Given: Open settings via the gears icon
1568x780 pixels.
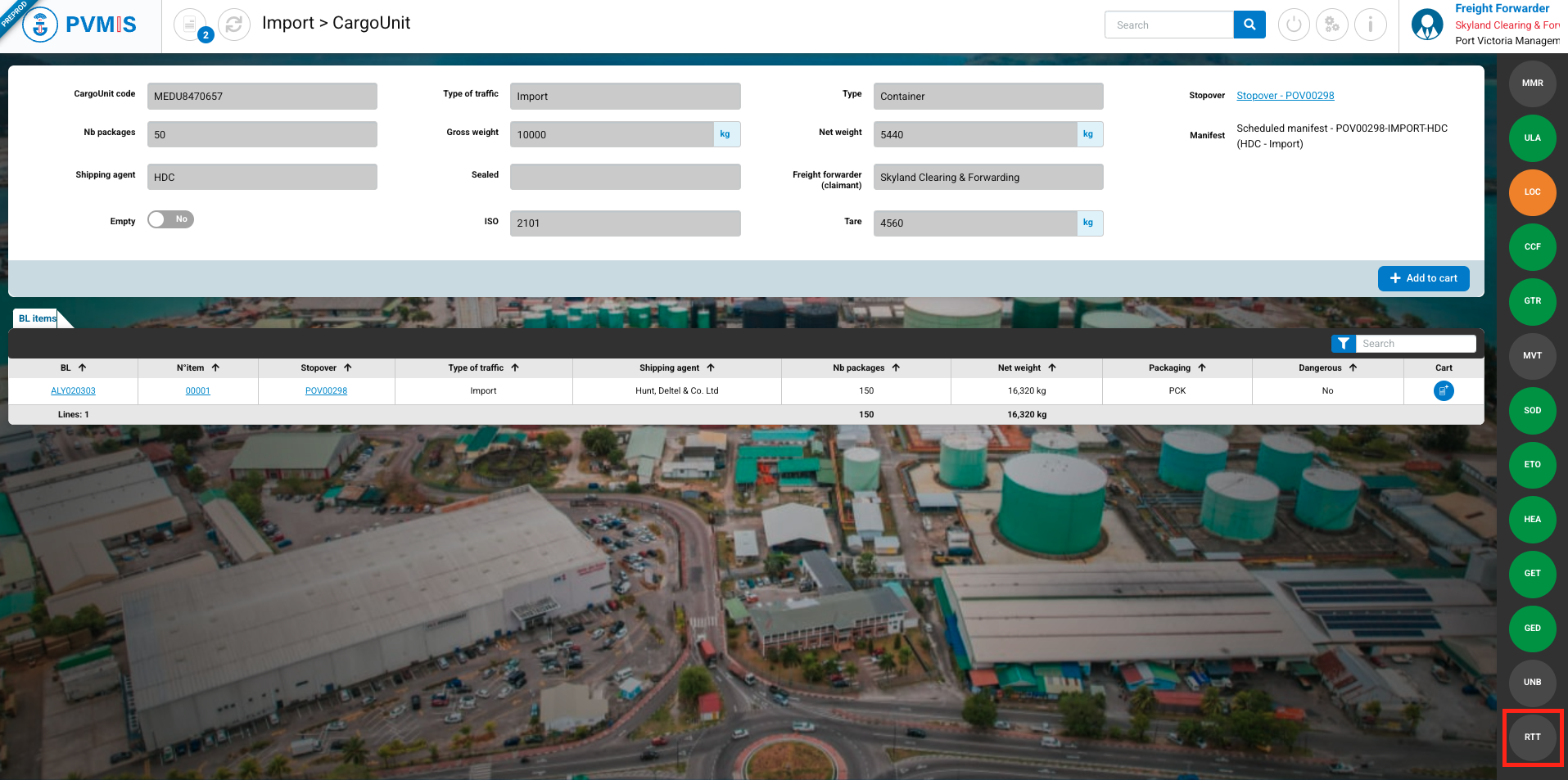Looking at the screenshot, I should (1331, 25).
